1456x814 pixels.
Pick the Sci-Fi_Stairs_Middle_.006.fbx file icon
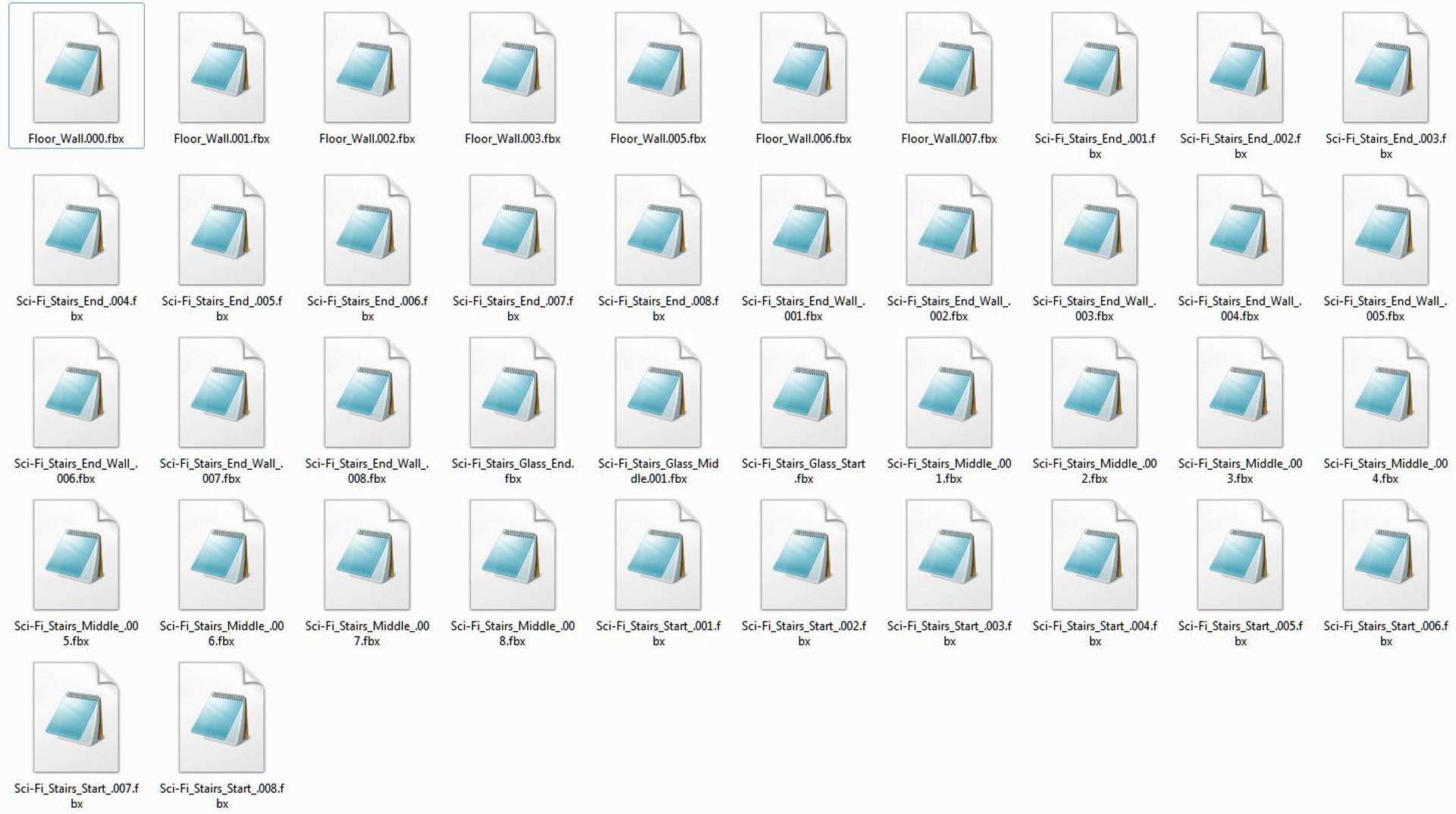tap(221, 555)
